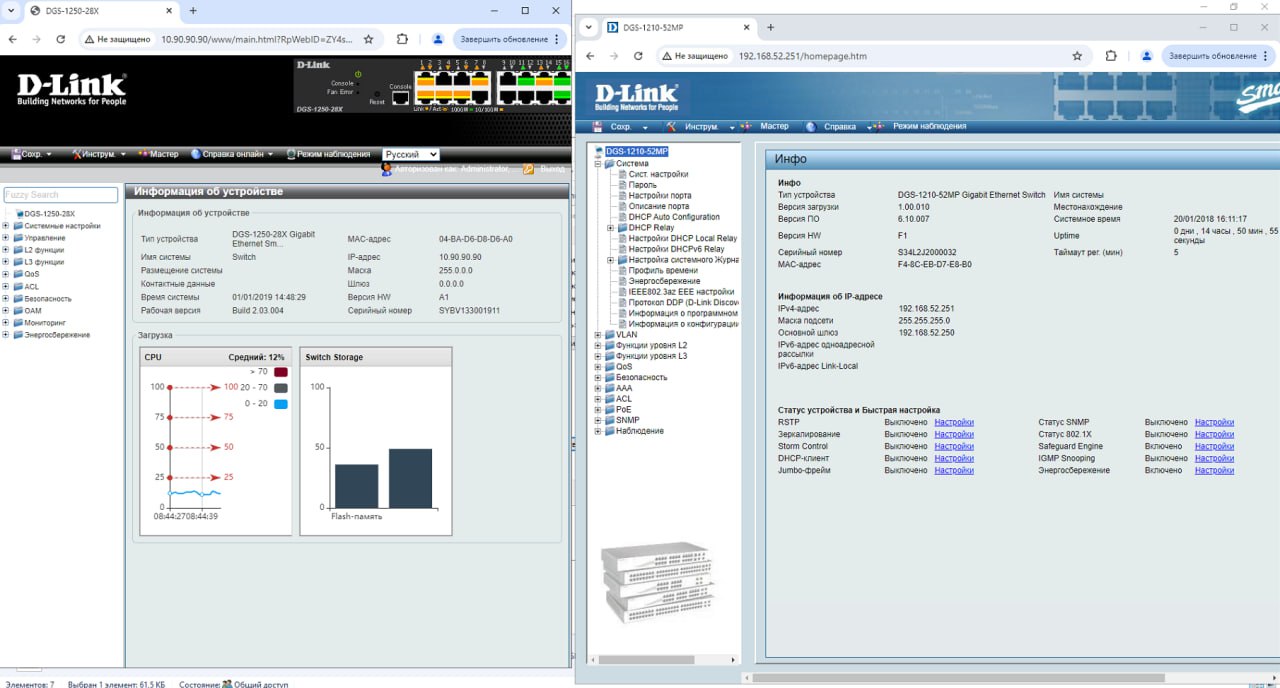Open the profile avatar in the DGS-1210-52MP browser window
The height and width of the screenshot is (688, 1280).
(x=1147, y=56)
